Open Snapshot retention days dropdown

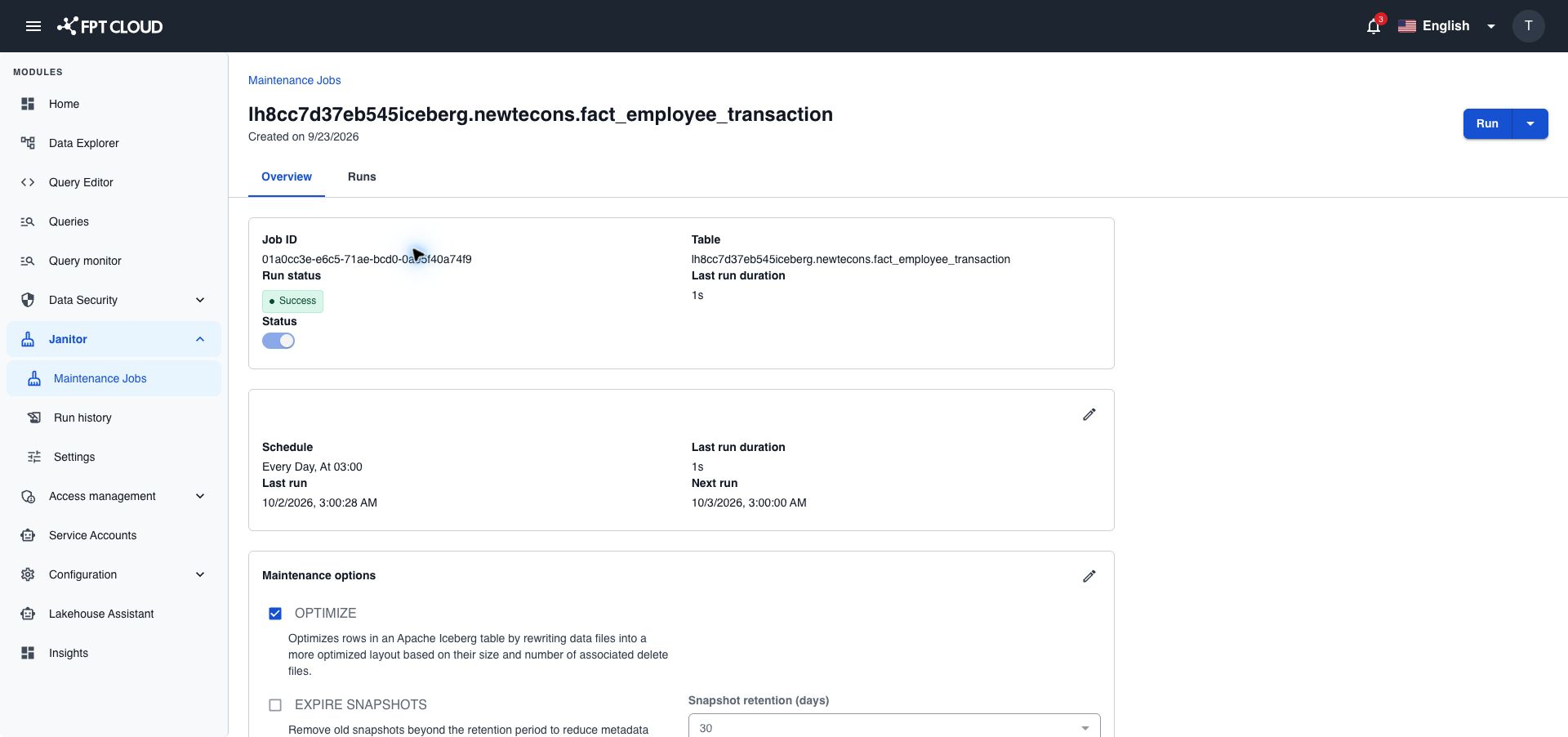pos(894,726)
